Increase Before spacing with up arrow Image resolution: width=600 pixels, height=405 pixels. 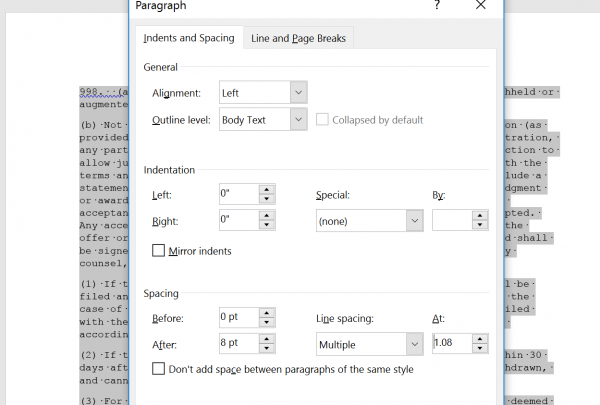pyautogui.click(x=267, y=313)
